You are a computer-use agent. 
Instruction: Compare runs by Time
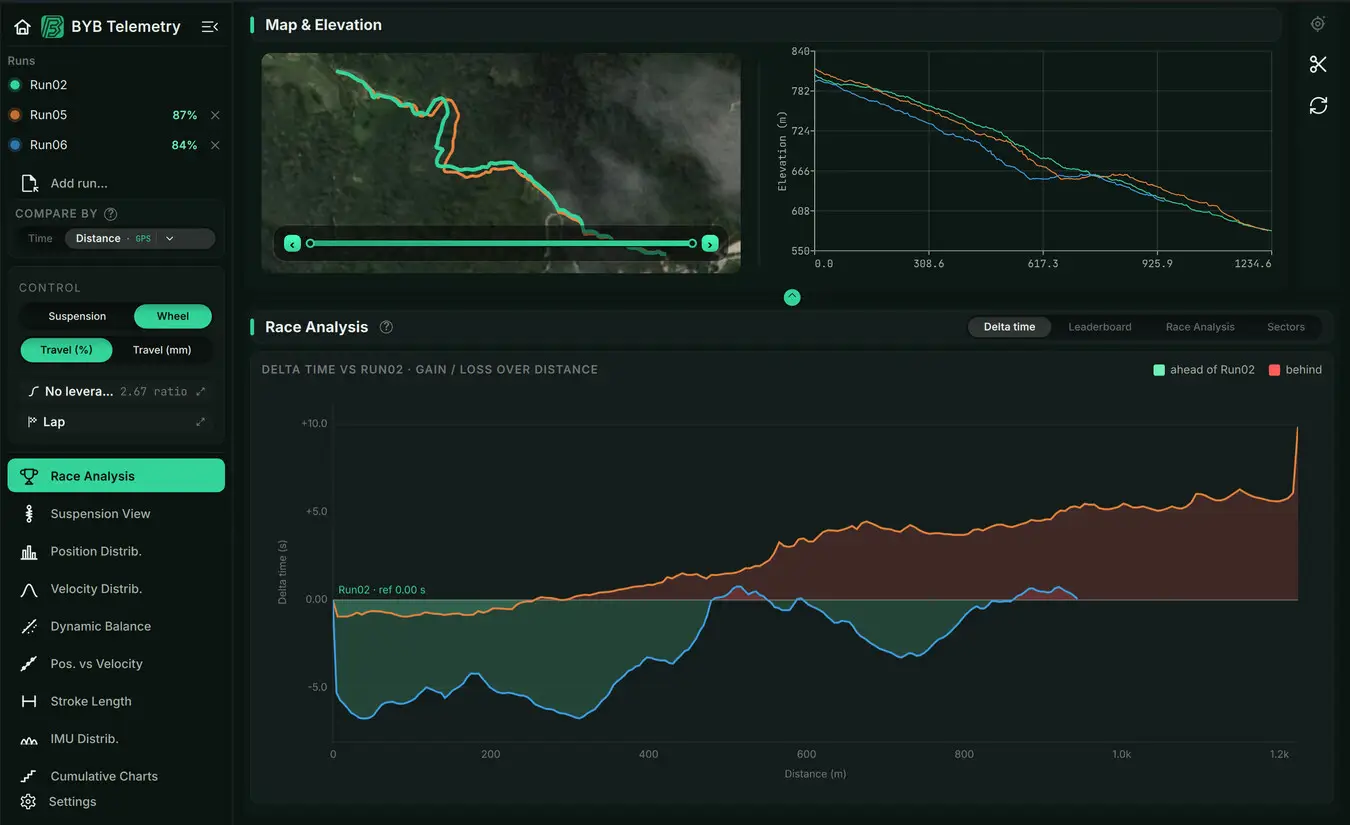(x=40, y=239)
